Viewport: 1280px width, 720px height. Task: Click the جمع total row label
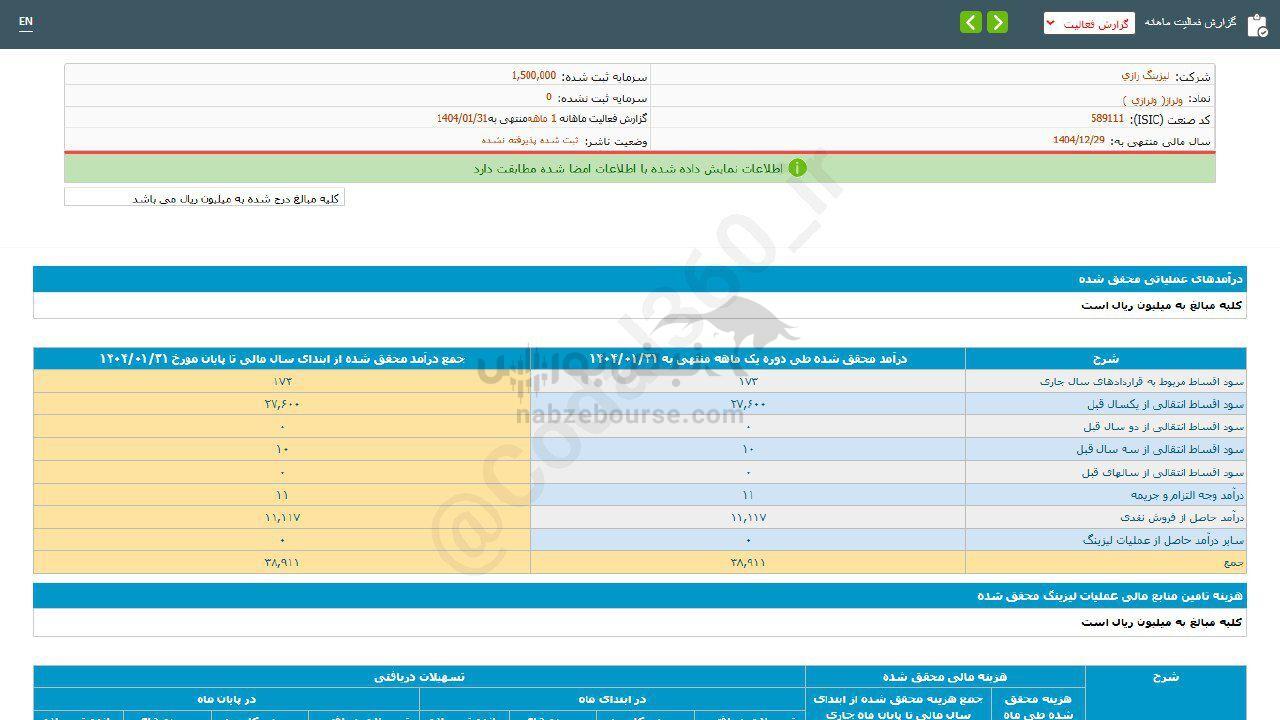pyautogui.click(x=1232, y=562)
